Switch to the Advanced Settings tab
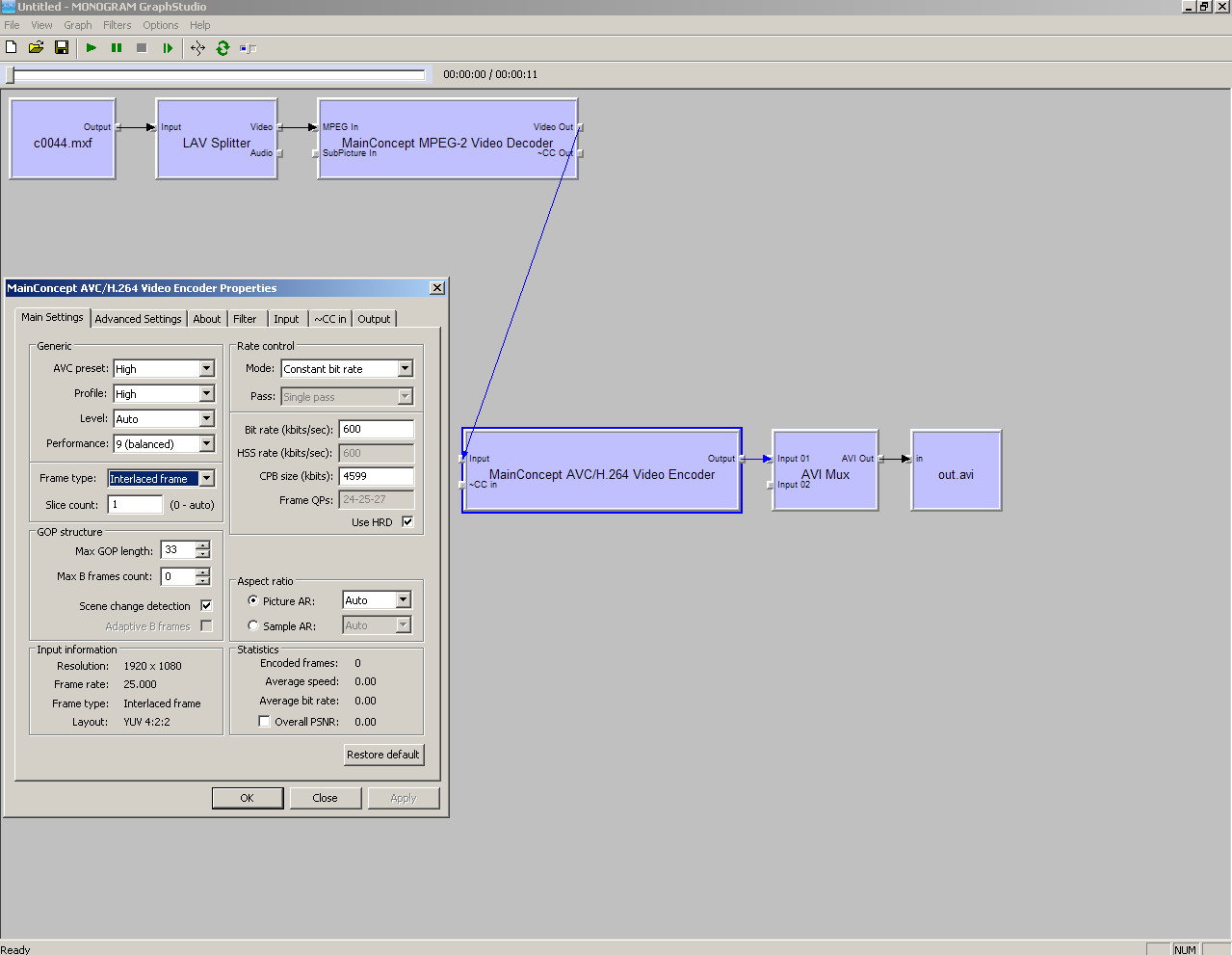Image resolution: width=1232 pixels, height=955 pixels. (x=138, y=319)
